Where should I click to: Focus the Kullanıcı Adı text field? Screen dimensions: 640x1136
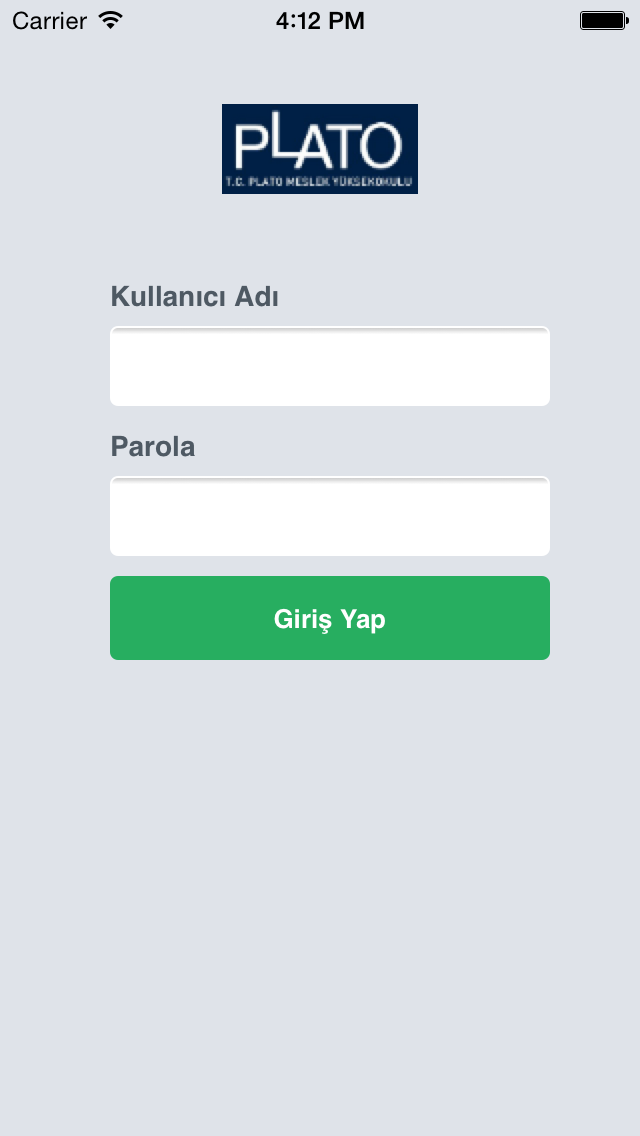tap(330, 366)
